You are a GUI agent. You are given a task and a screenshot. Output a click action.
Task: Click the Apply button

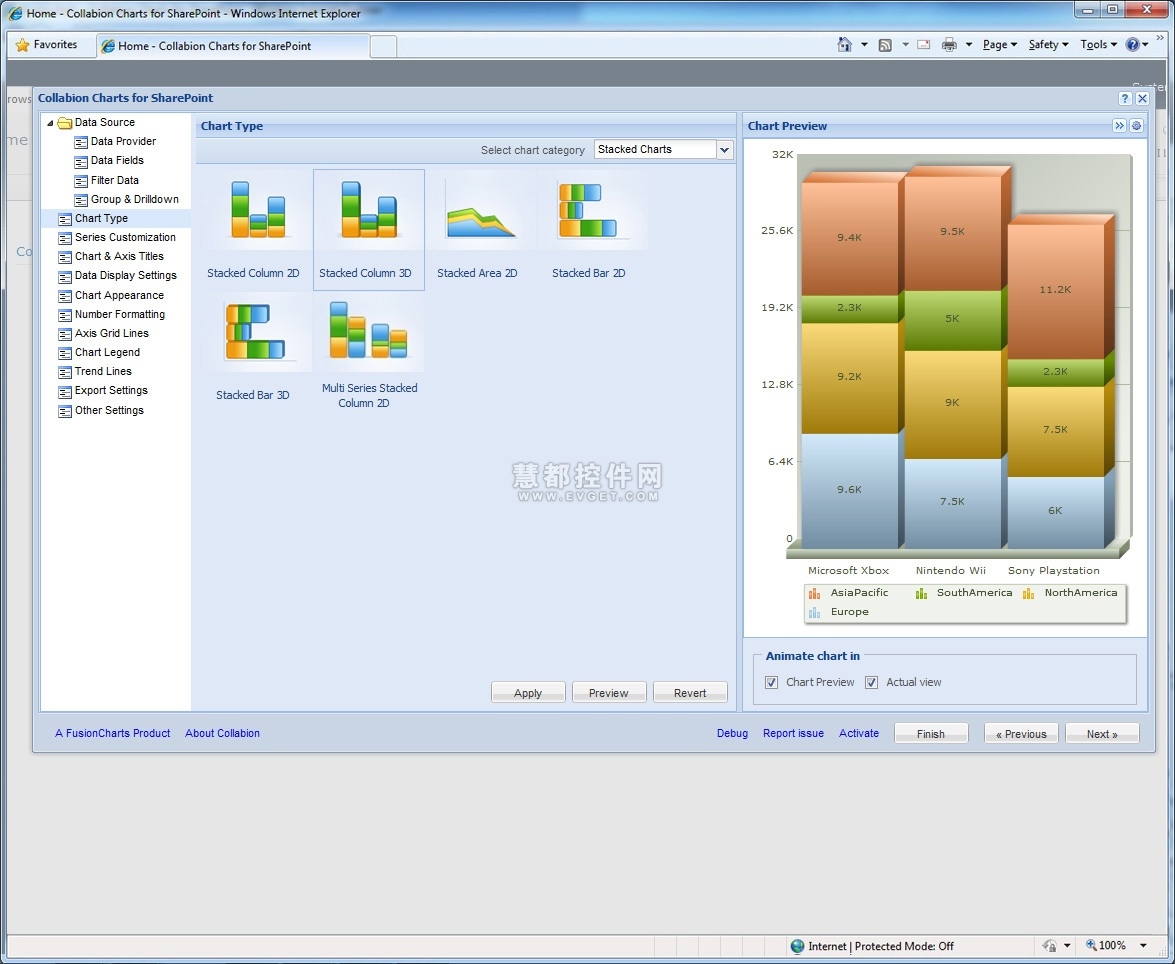point(528,693)
